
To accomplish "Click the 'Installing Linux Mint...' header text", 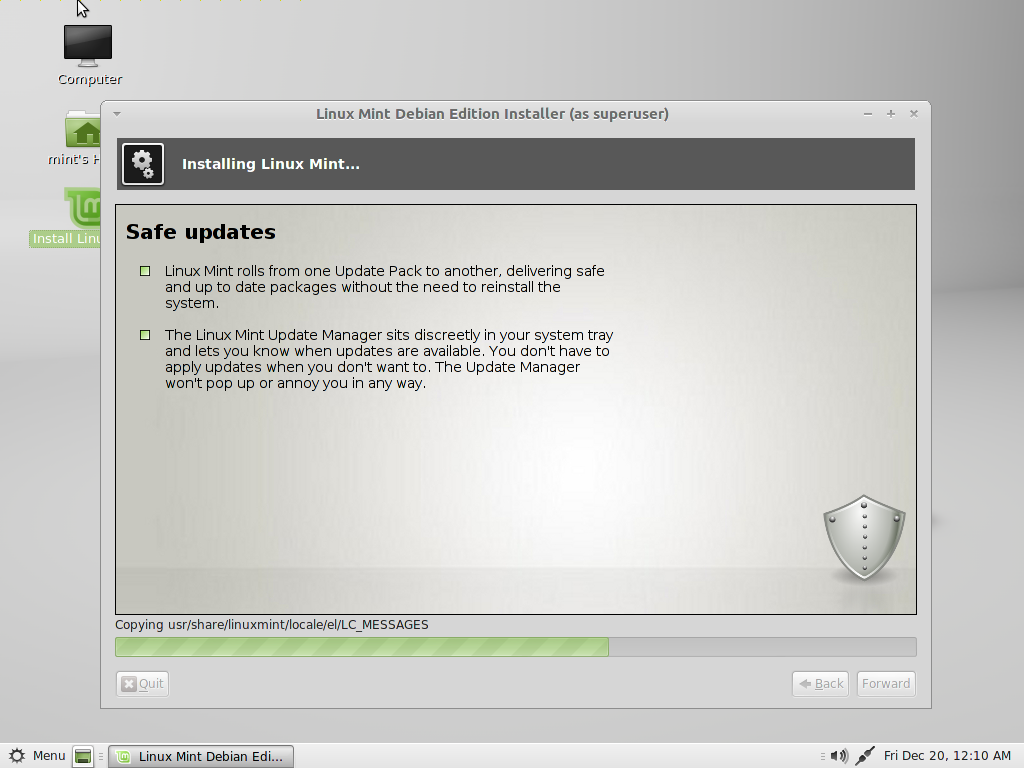I will [270, 164].
